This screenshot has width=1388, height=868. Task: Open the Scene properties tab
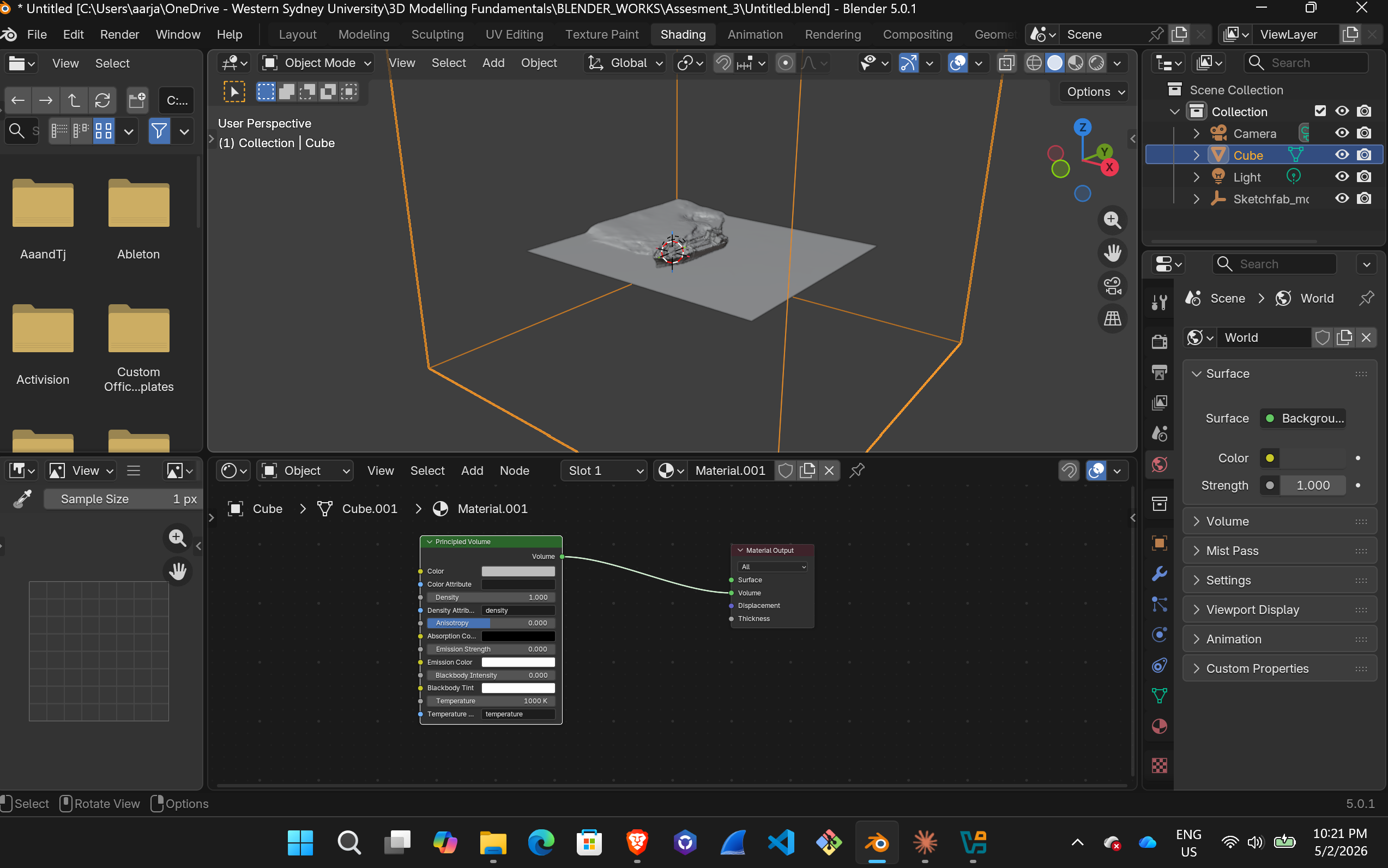(1159, 433)
